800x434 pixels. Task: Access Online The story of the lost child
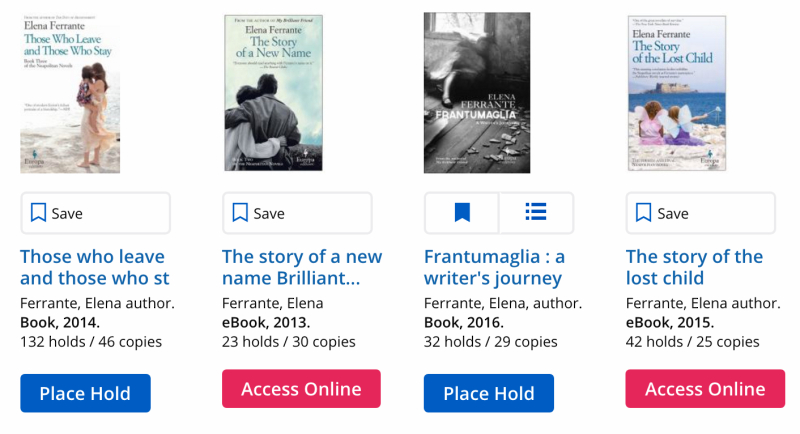(705, 389)
